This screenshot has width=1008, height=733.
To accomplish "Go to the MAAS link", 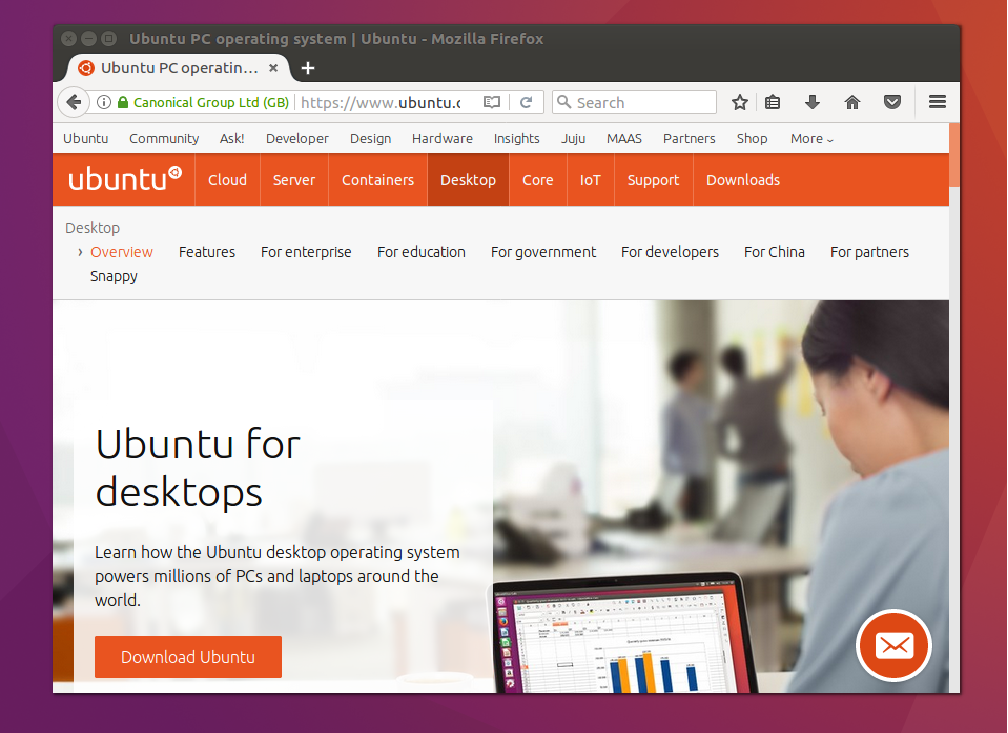I will pos(624,139).
